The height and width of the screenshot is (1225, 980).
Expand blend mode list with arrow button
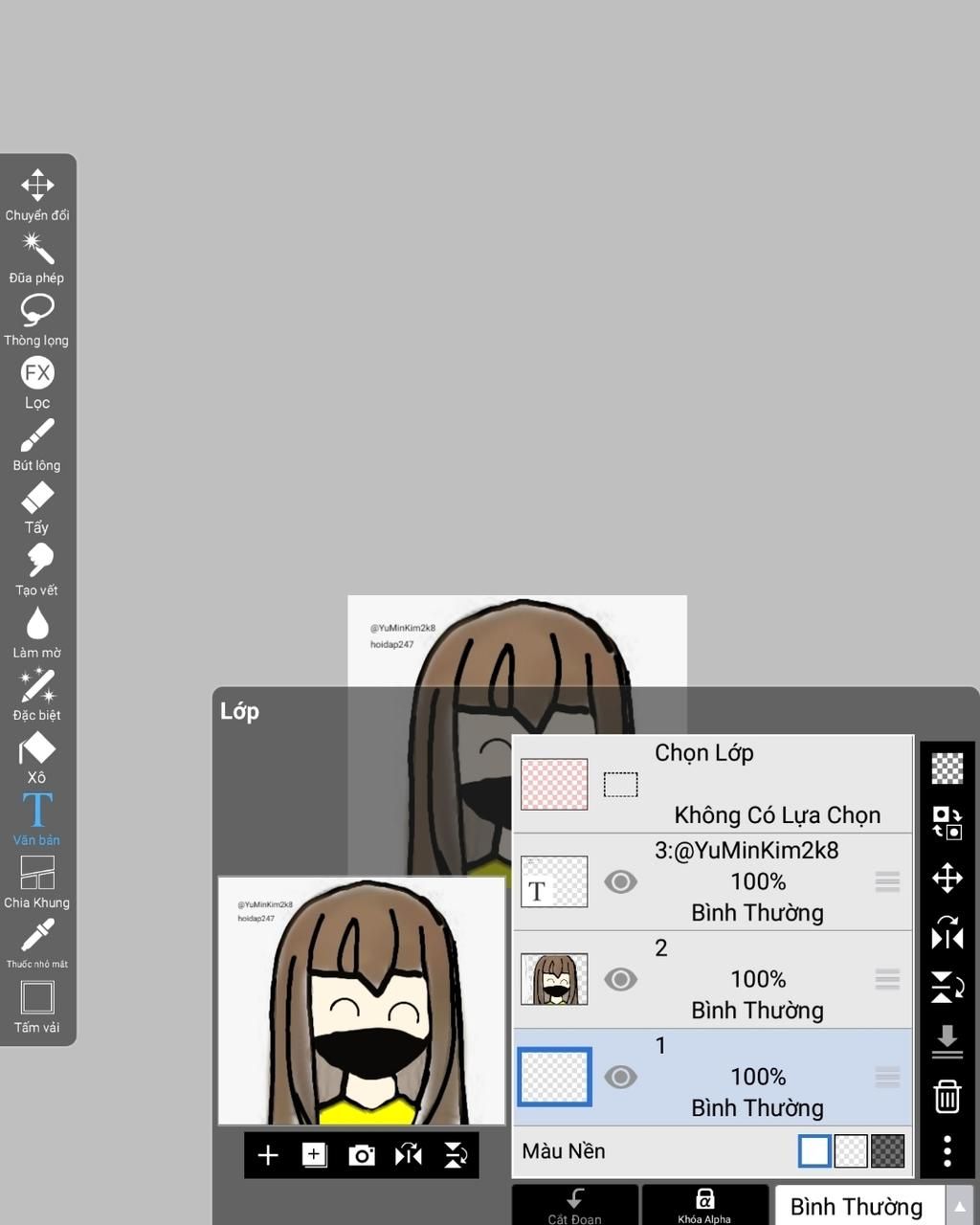pyautogui.click(x=960, y=1206)
